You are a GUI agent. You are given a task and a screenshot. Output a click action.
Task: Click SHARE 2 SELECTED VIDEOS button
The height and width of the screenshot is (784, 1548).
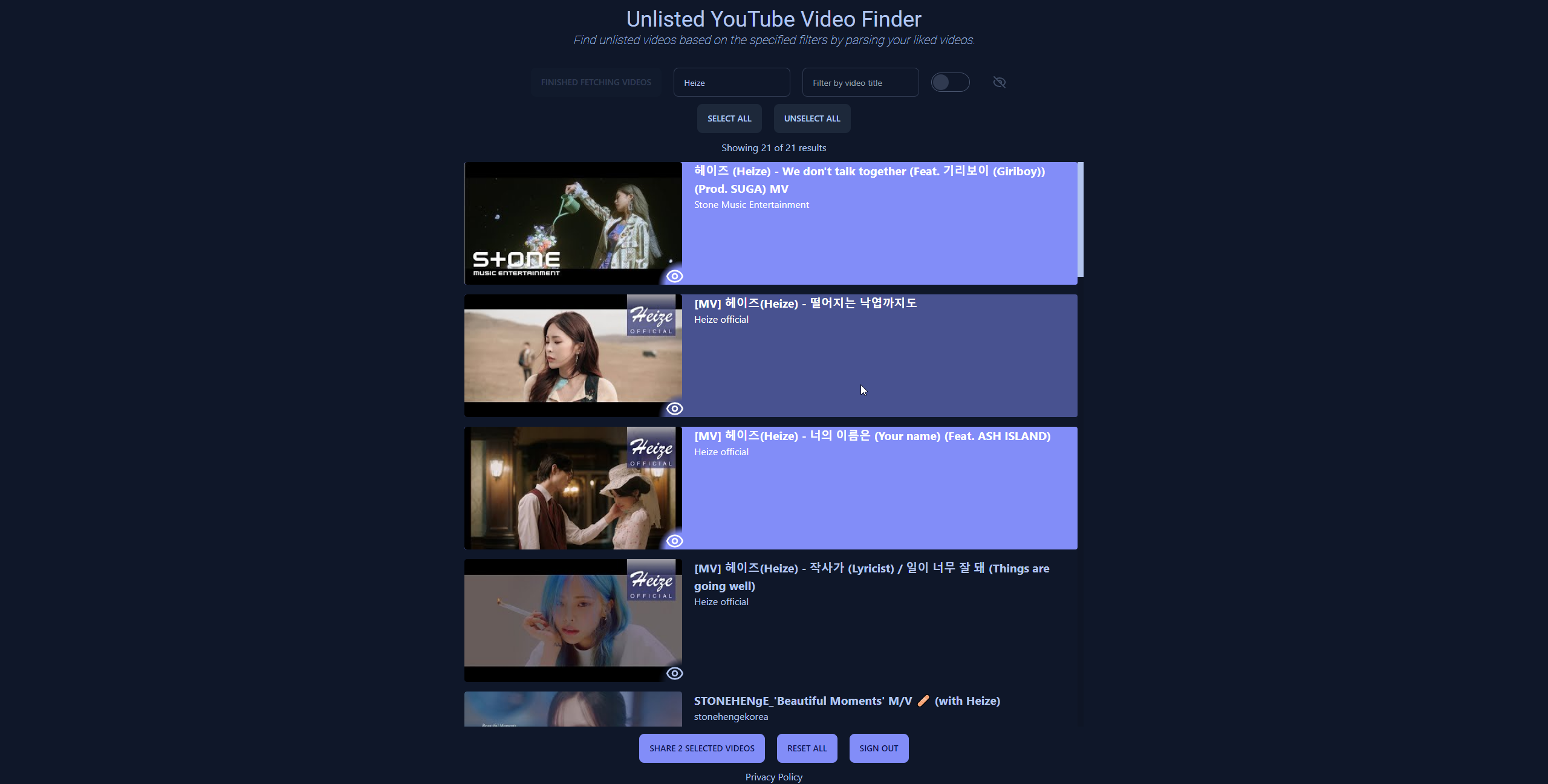[701, 748]
